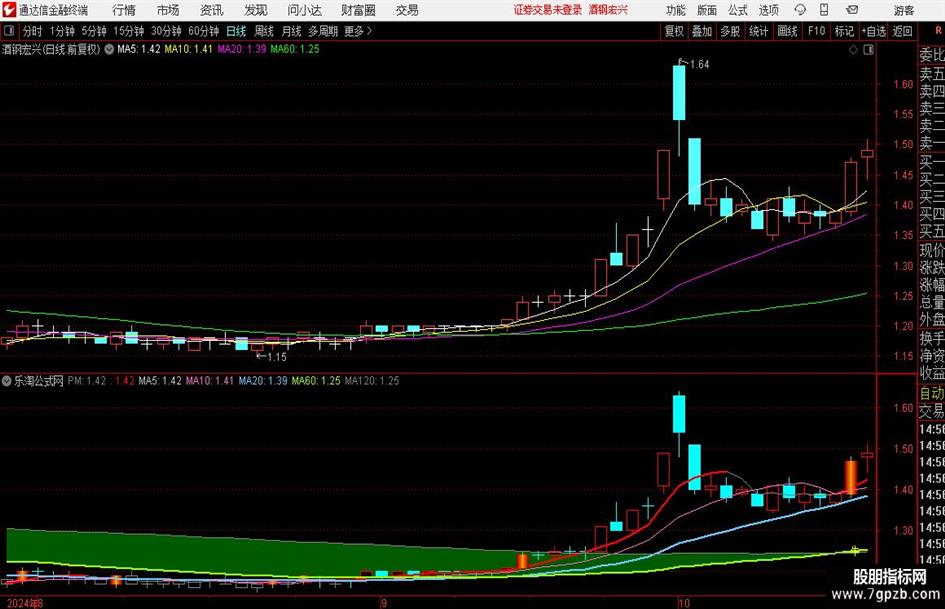The height and width of the screenshot is (609, 945).
Task: Click the red R icon at right edge
Action: point(939,31)
